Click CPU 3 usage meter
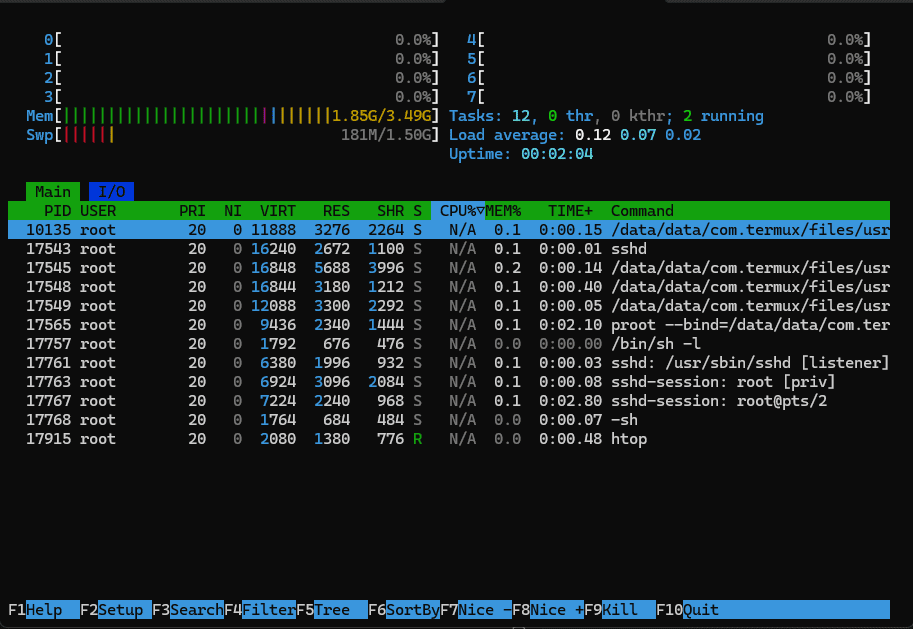The image size is (913, 629). (242, 97)
